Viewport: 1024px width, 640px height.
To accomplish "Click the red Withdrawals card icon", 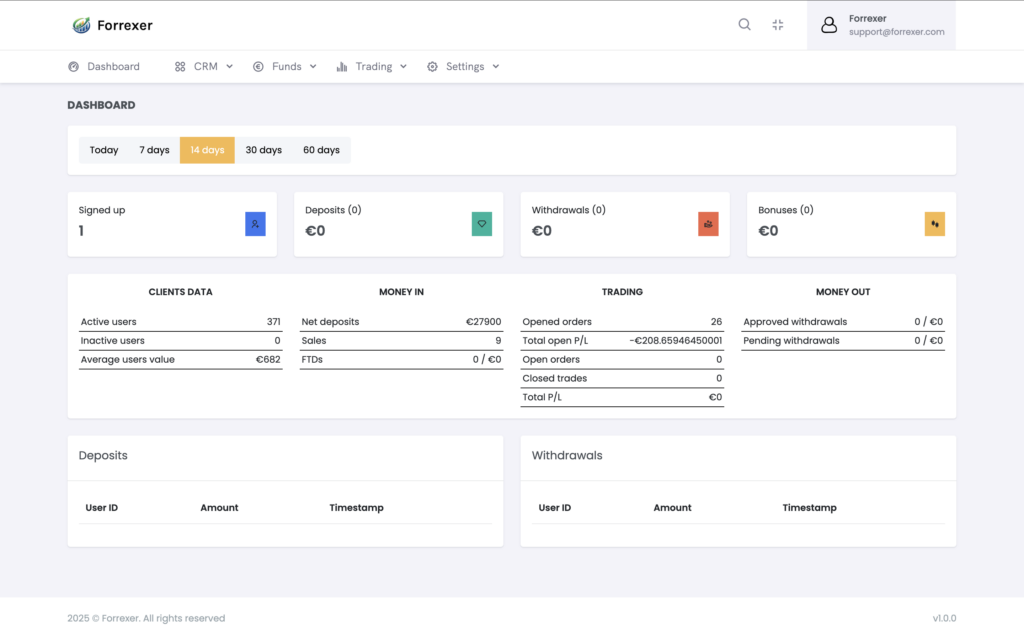I will (708, 224).
